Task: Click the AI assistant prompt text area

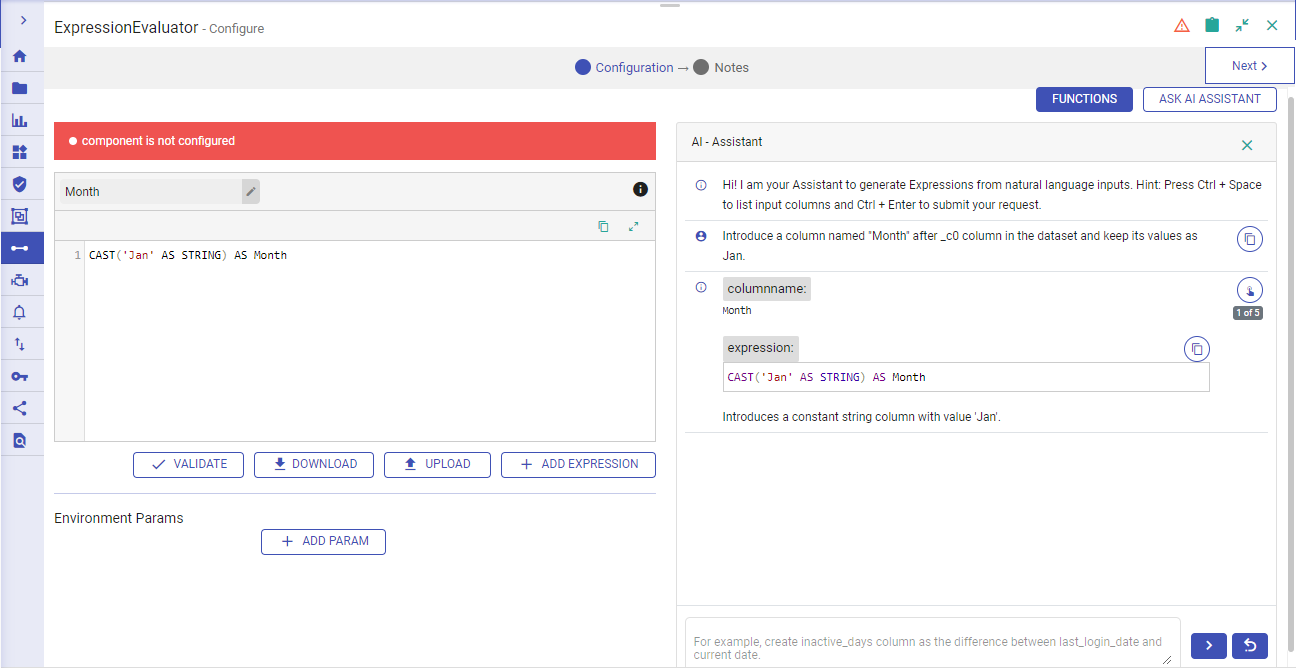Action: [x=932, y=642]
